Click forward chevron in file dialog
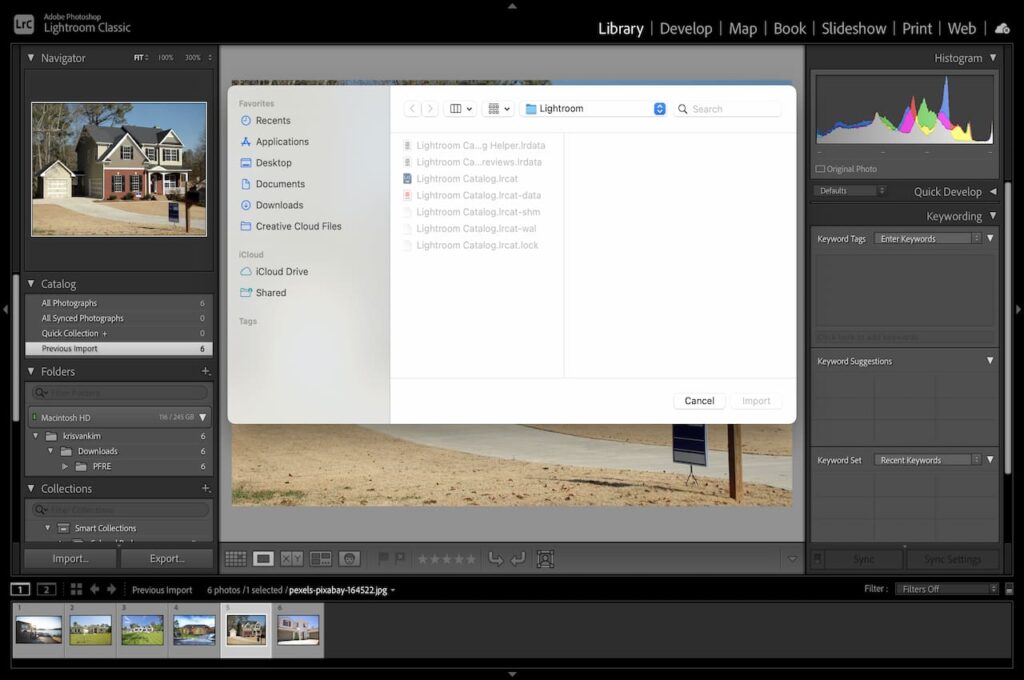 (429, 108)
